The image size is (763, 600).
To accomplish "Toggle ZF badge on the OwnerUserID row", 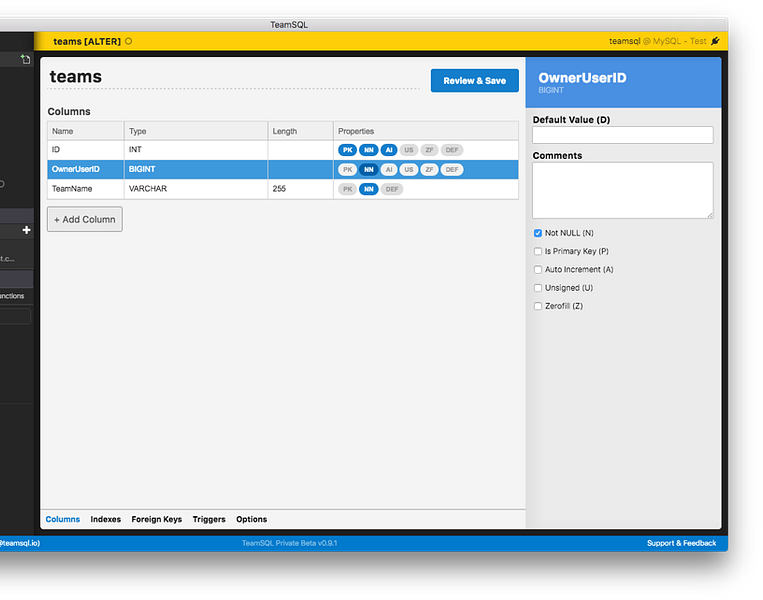I will pyautogui.click(x=429, y=169).
